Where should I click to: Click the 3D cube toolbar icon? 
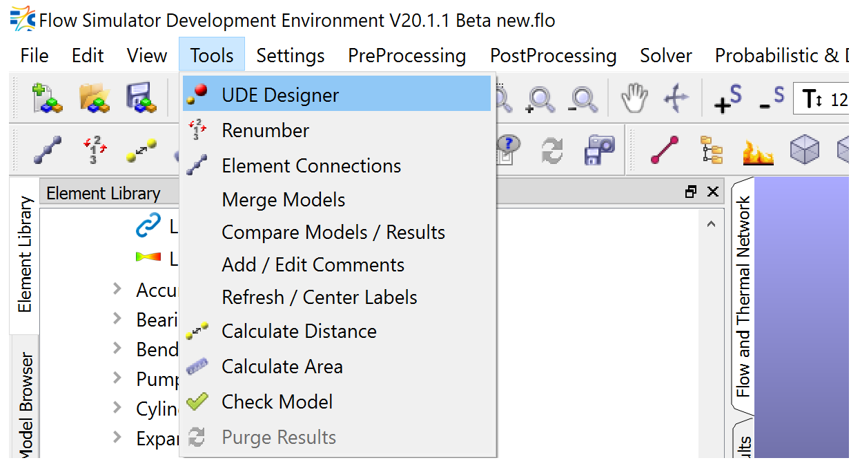click(805, 151)
